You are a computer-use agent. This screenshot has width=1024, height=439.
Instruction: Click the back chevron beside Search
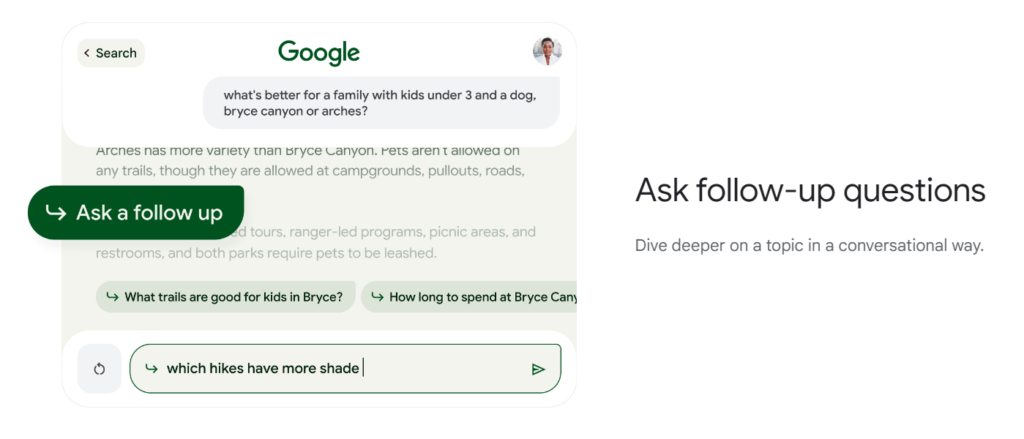click(87, 54)
